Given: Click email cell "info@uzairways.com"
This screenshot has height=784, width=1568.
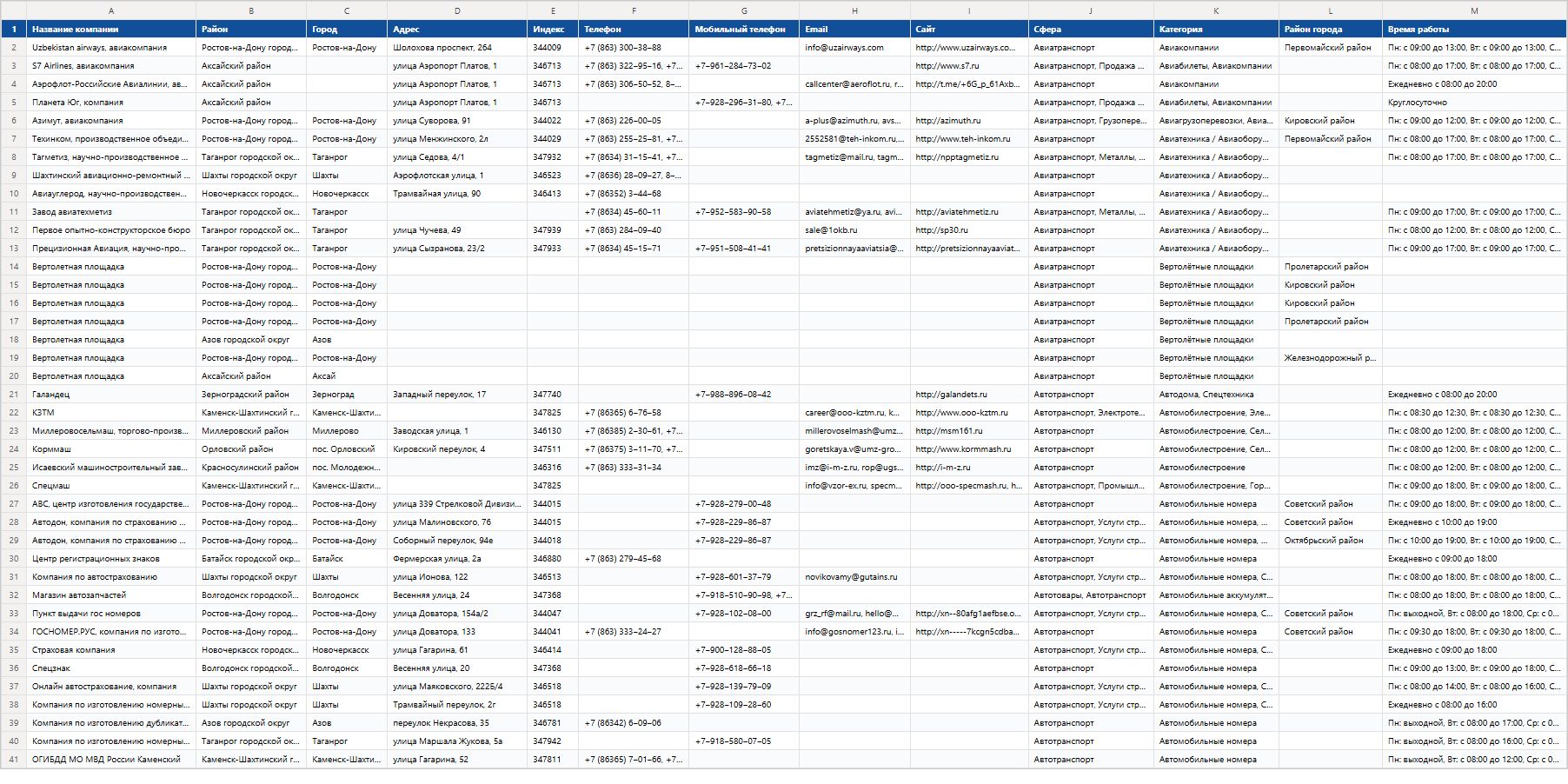Looking at the screenshot, I should tap(854, 48).
